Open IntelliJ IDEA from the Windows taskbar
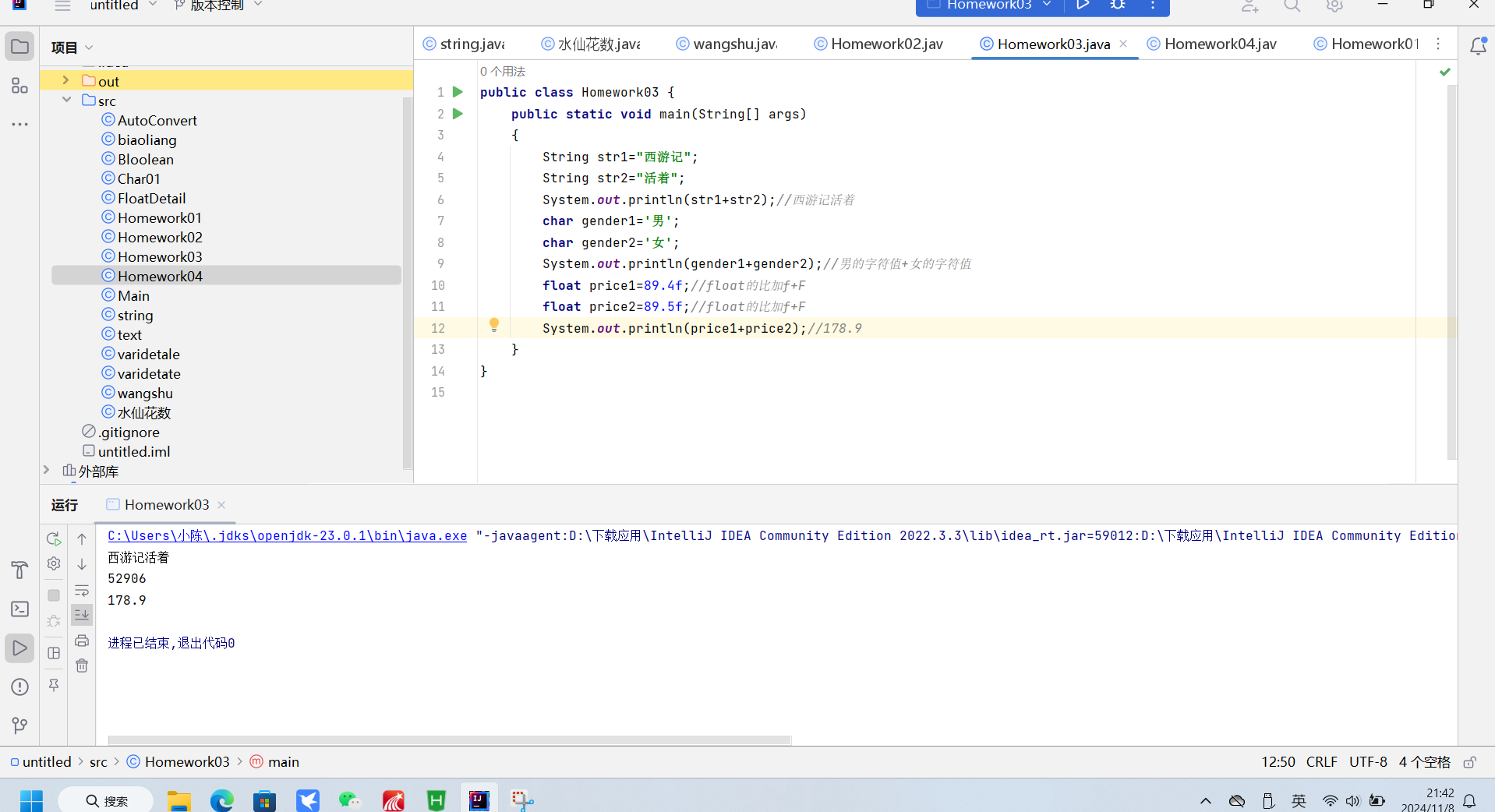The image size is (1495, 812). pos(479,800)
